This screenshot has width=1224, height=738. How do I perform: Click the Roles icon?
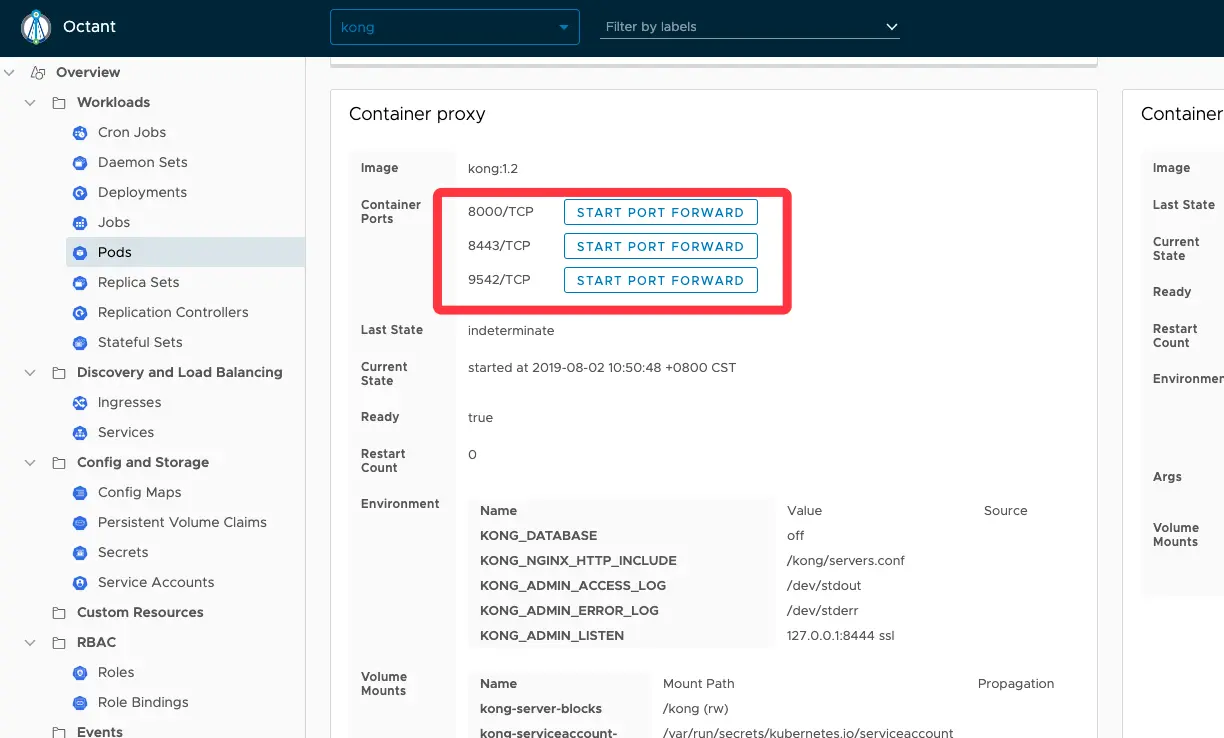pyautogui.click(x=80, y=672)
